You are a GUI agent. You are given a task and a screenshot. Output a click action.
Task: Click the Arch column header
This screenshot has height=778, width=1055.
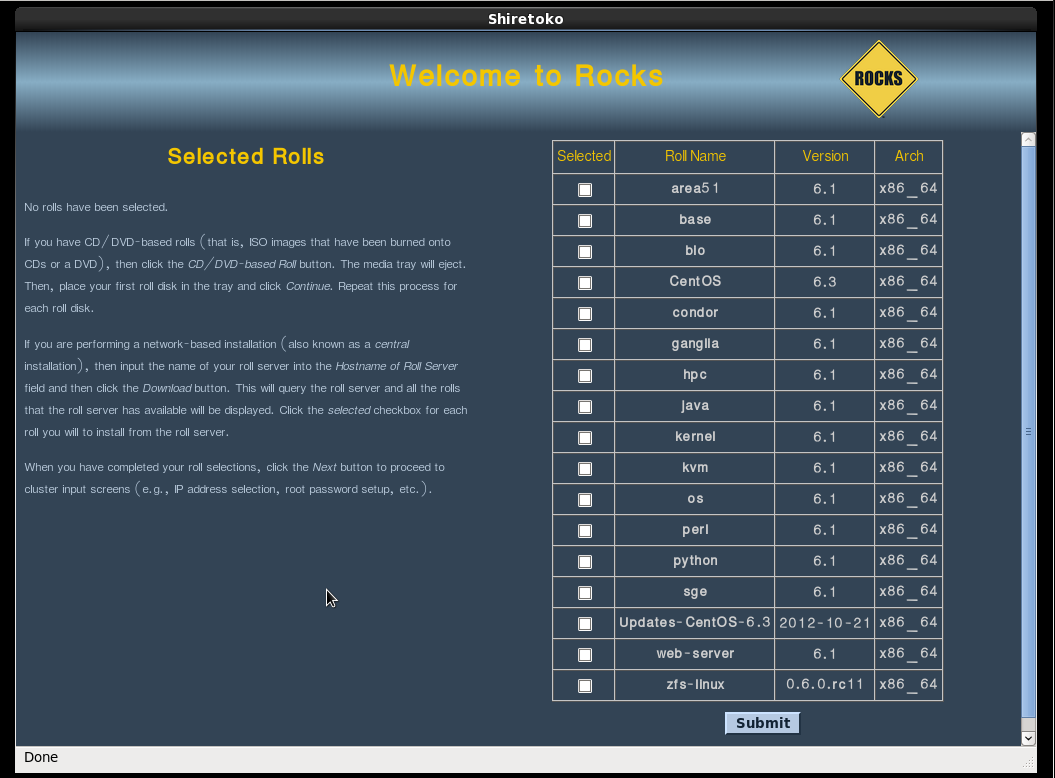tap(908, 156)
